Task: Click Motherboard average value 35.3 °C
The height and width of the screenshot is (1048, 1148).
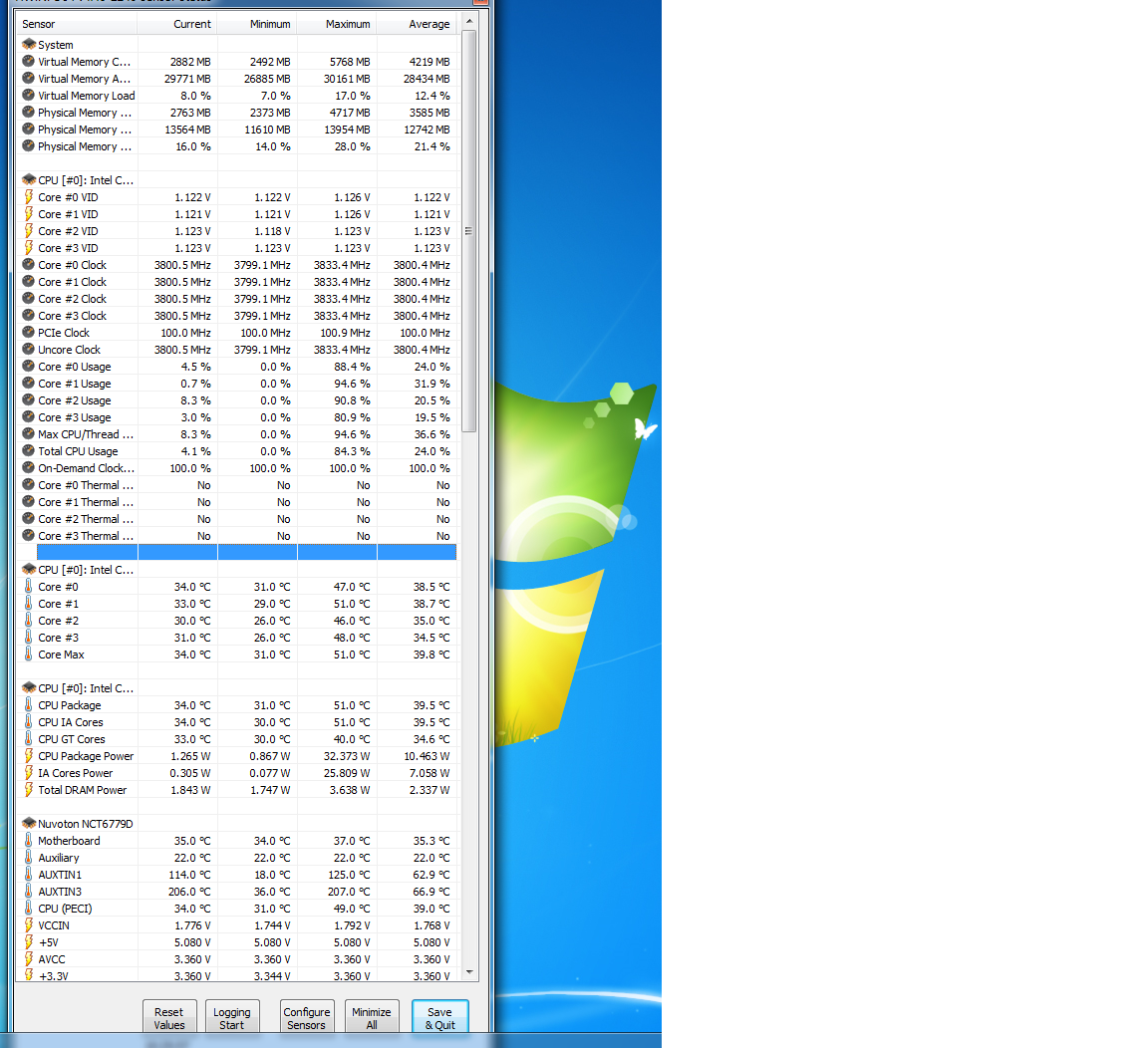Action: click(x=431, y=840)
